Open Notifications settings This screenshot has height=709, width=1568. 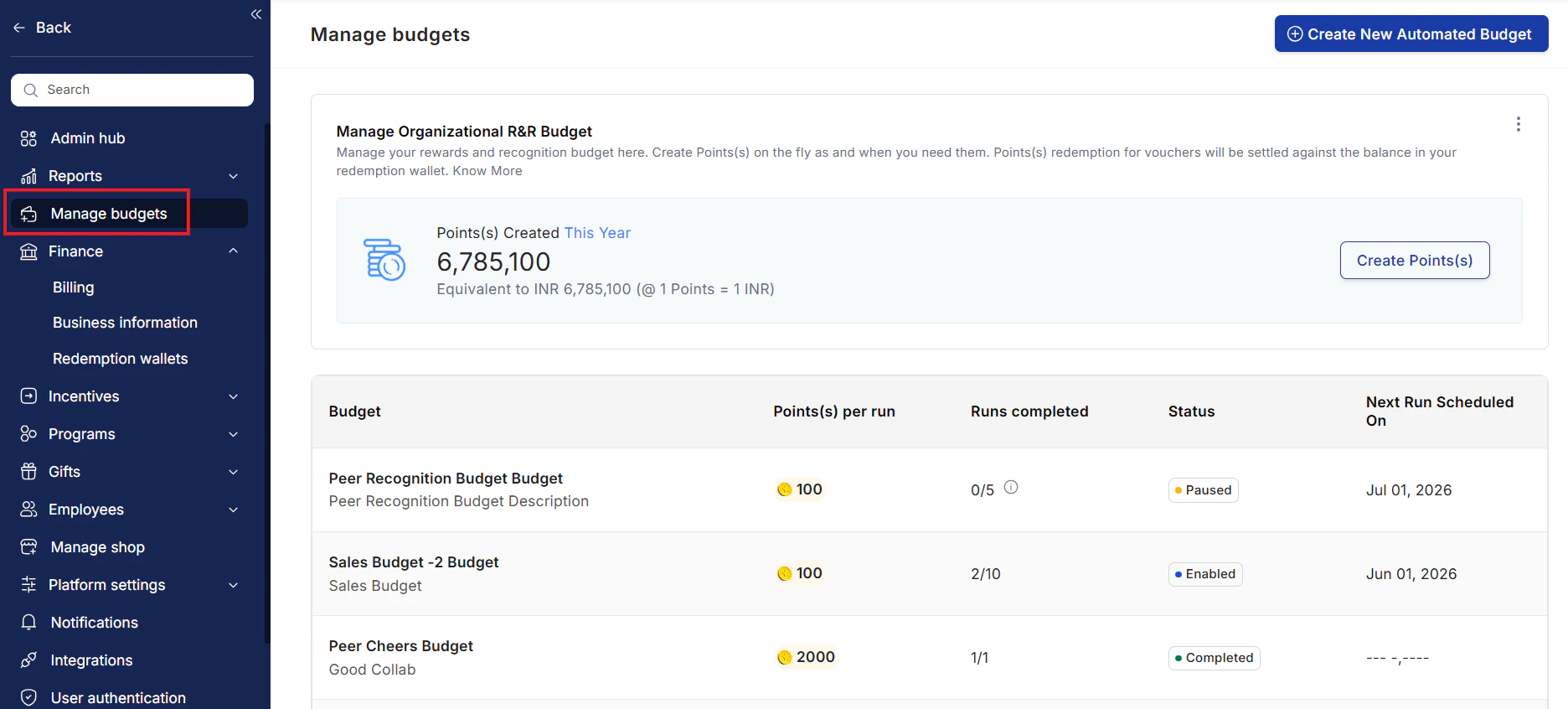[94, 623]
